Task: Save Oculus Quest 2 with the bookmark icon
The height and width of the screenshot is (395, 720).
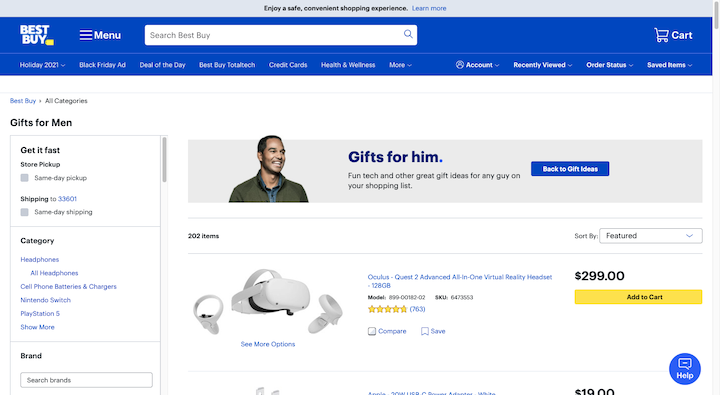Action: pos(433,331)
